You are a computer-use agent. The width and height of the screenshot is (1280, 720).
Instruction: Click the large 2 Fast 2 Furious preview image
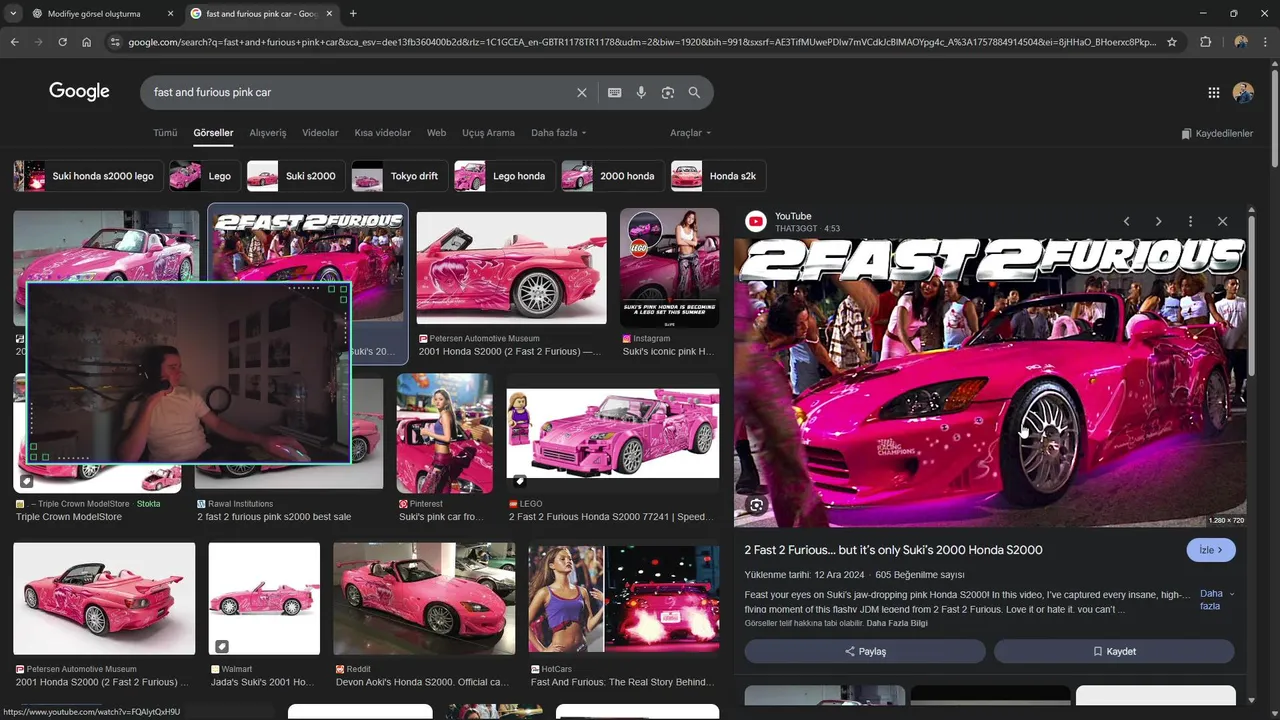[990, 383]
